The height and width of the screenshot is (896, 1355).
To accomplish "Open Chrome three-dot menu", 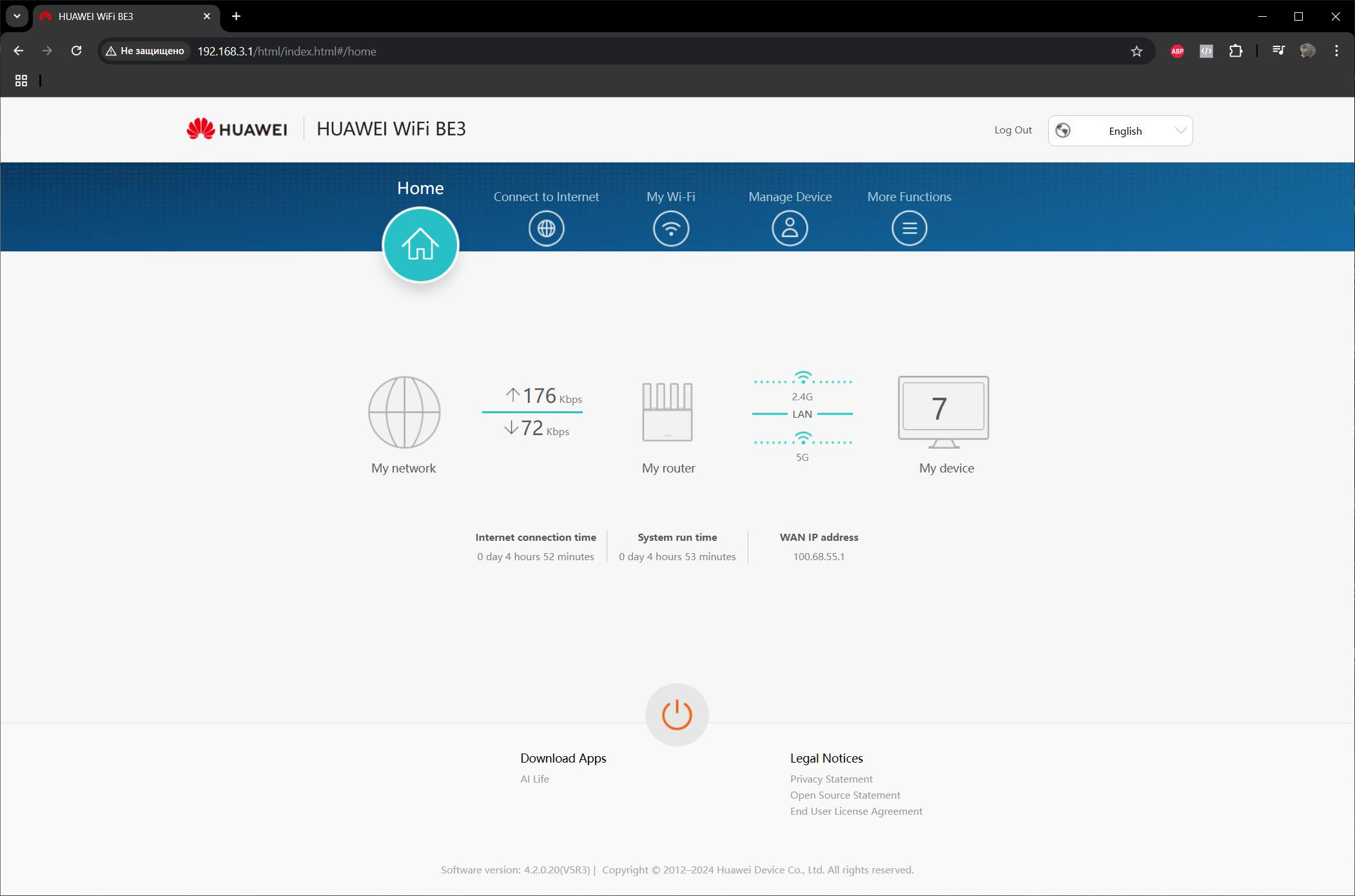I will point(1336,51).
